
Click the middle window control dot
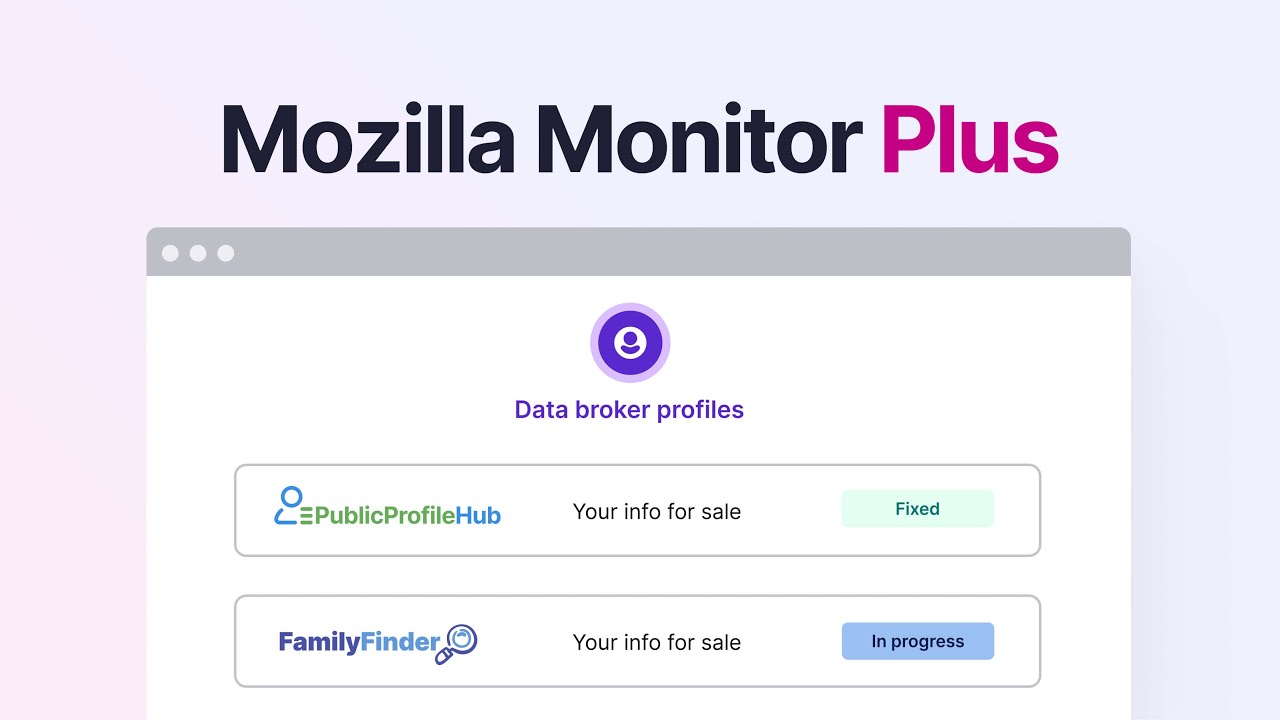pos(198,253)
